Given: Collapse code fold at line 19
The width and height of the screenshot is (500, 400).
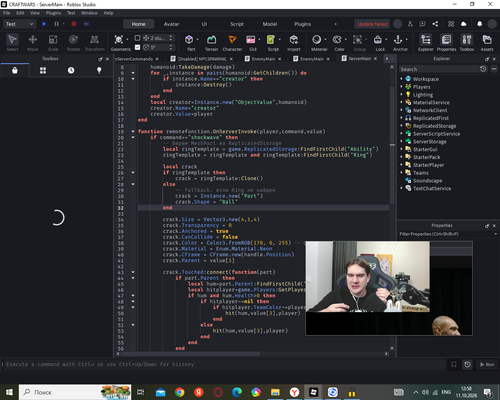Looking at the screenshot, I should pos(133,132).
